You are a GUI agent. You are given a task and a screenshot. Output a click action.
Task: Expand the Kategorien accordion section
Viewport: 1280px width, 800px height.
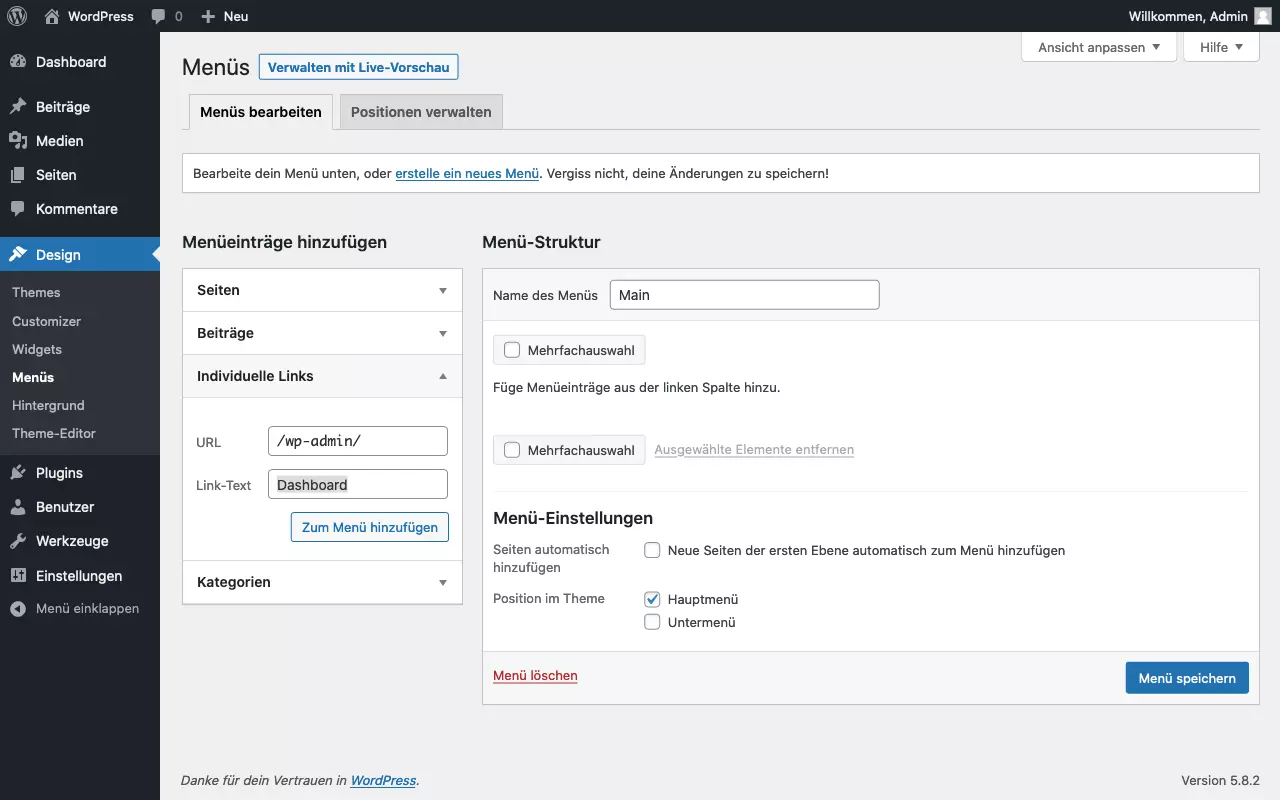(322, 582)
